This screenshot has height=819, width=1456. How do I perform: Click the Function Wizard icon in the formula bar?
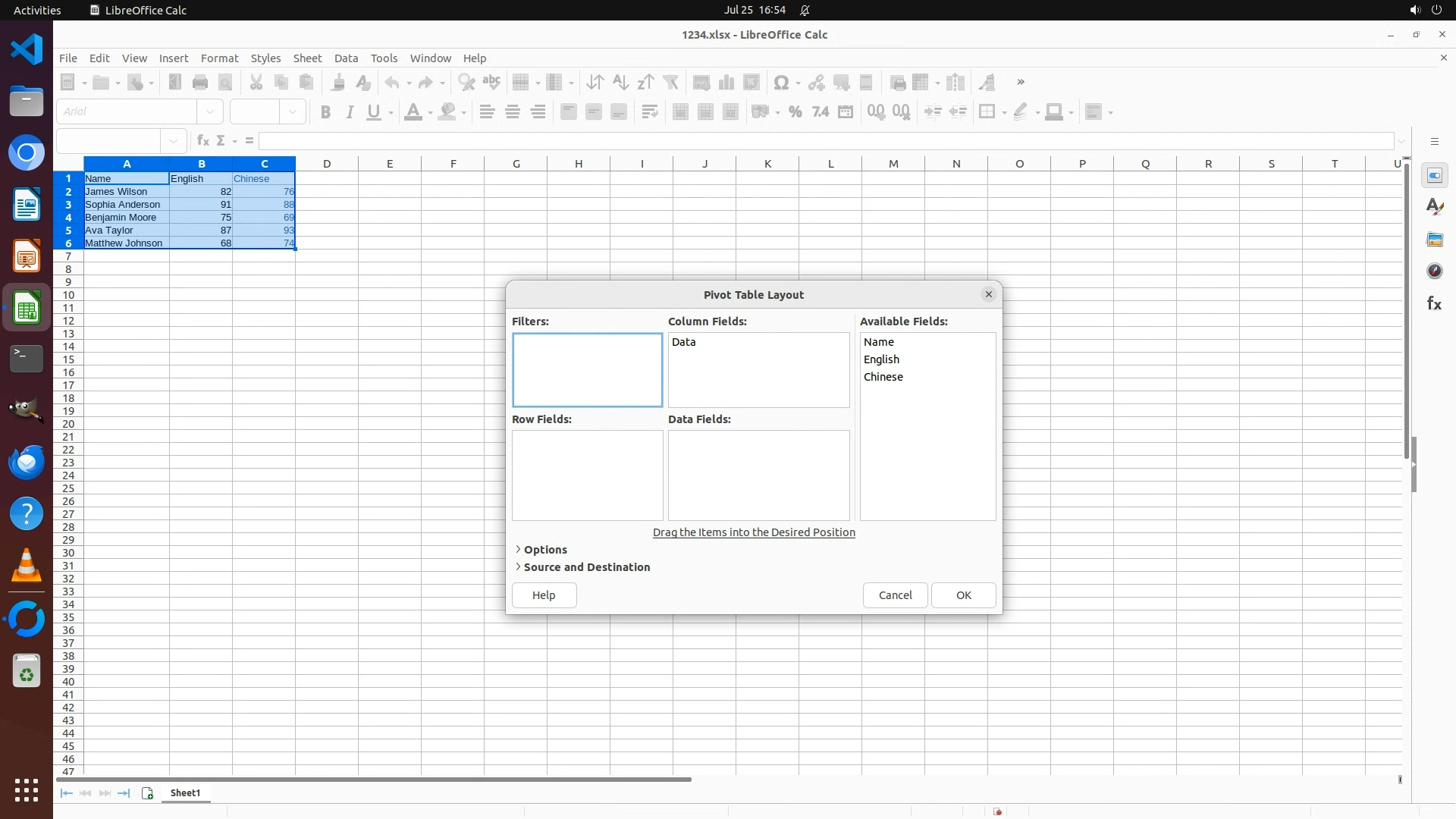click(x=202, y=141)
